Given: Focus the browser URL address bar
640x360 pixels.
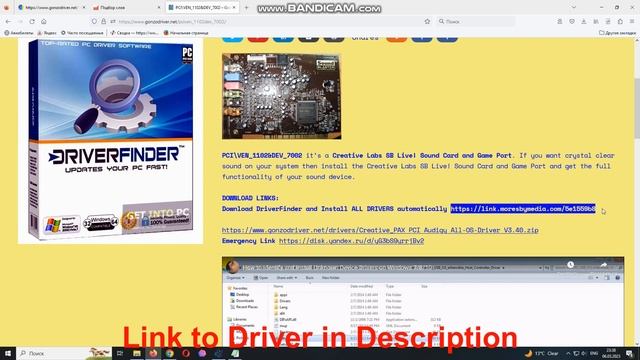Looking at the screenshot, I should (x=261, y=21).
